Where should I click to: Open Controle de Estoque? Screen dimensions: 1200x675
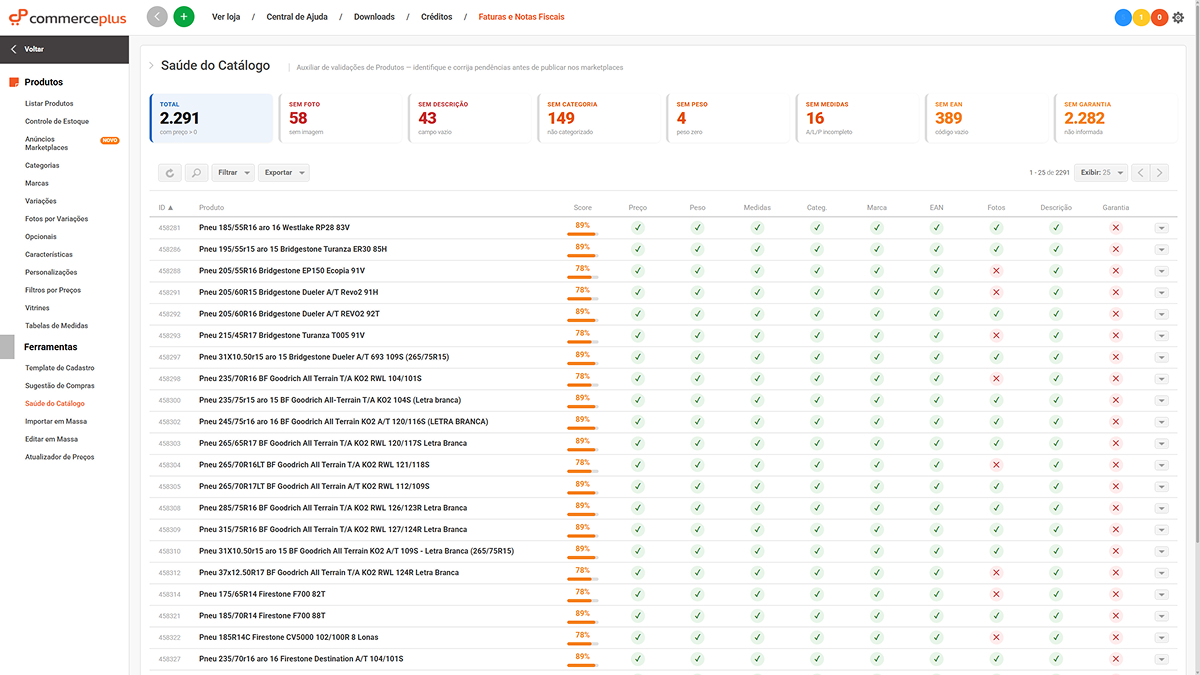click(57, 122)
